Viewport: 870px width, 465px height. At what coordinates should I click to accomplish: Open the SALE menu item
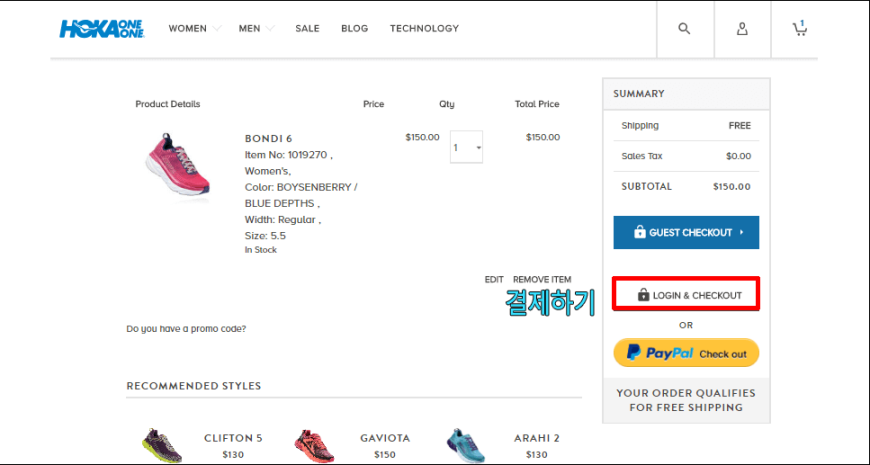pos(307,28)
